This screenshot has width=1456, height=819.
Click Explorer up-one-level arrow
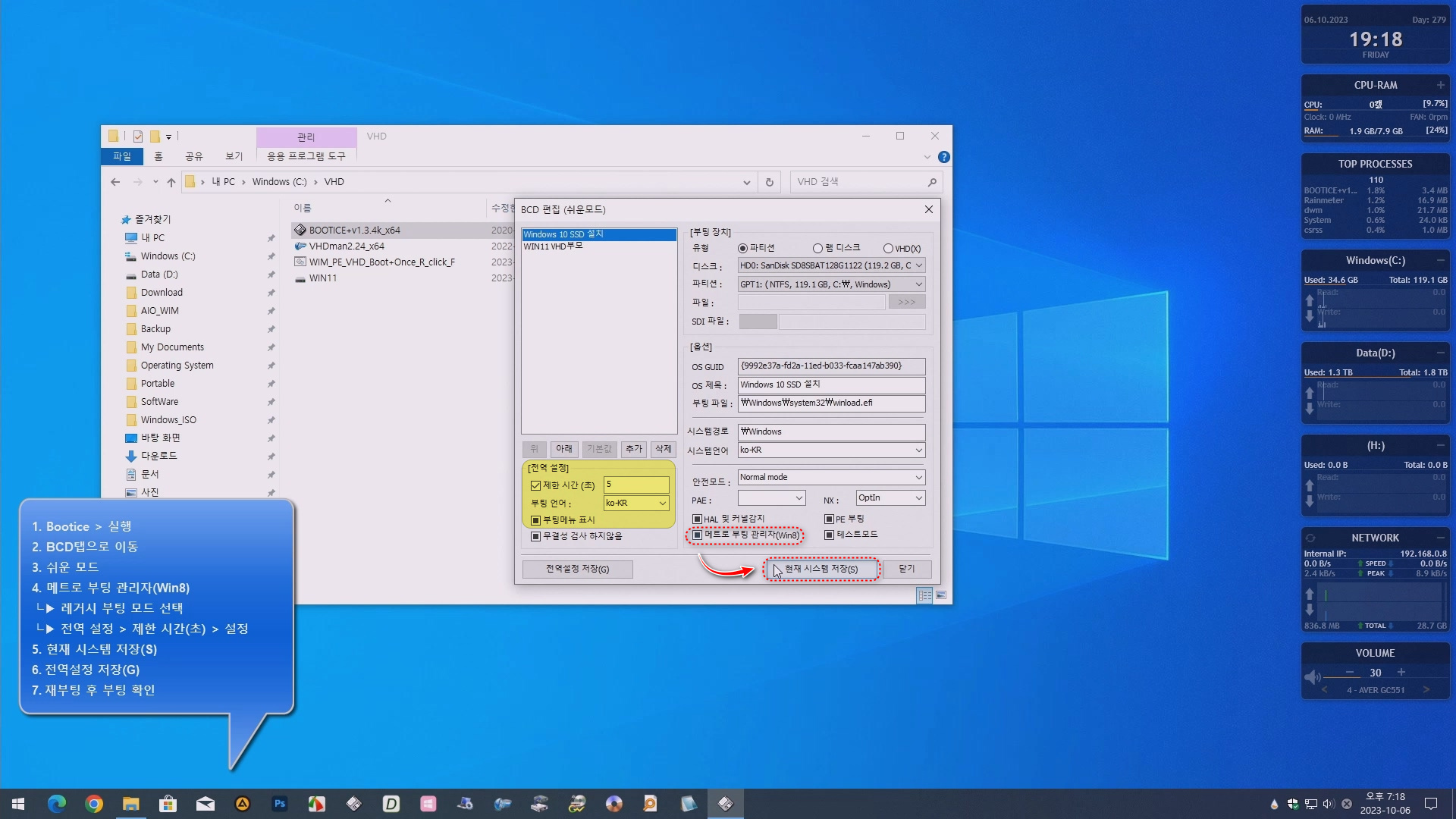click(x=171, y=182)
